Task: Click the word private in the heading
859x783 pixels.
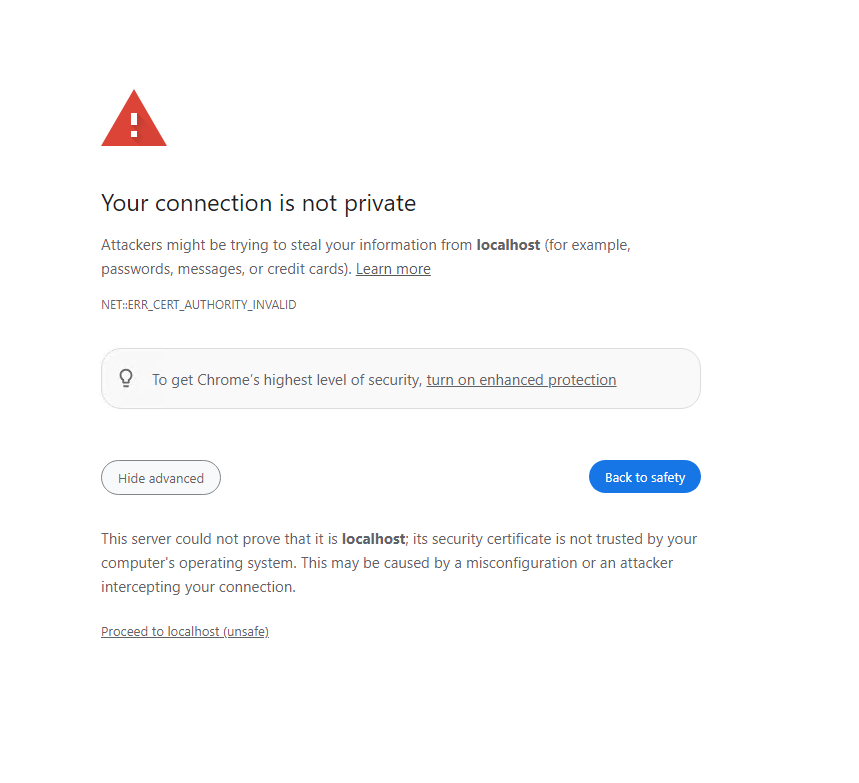Action: click(380, 204)
